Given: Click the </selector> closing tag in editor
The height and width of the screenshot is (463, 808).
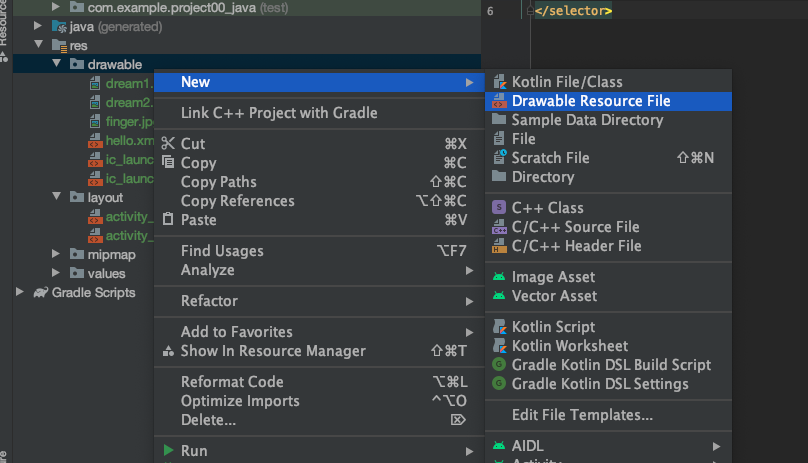Looking at the screenshot, I should (x=573, y=10).
